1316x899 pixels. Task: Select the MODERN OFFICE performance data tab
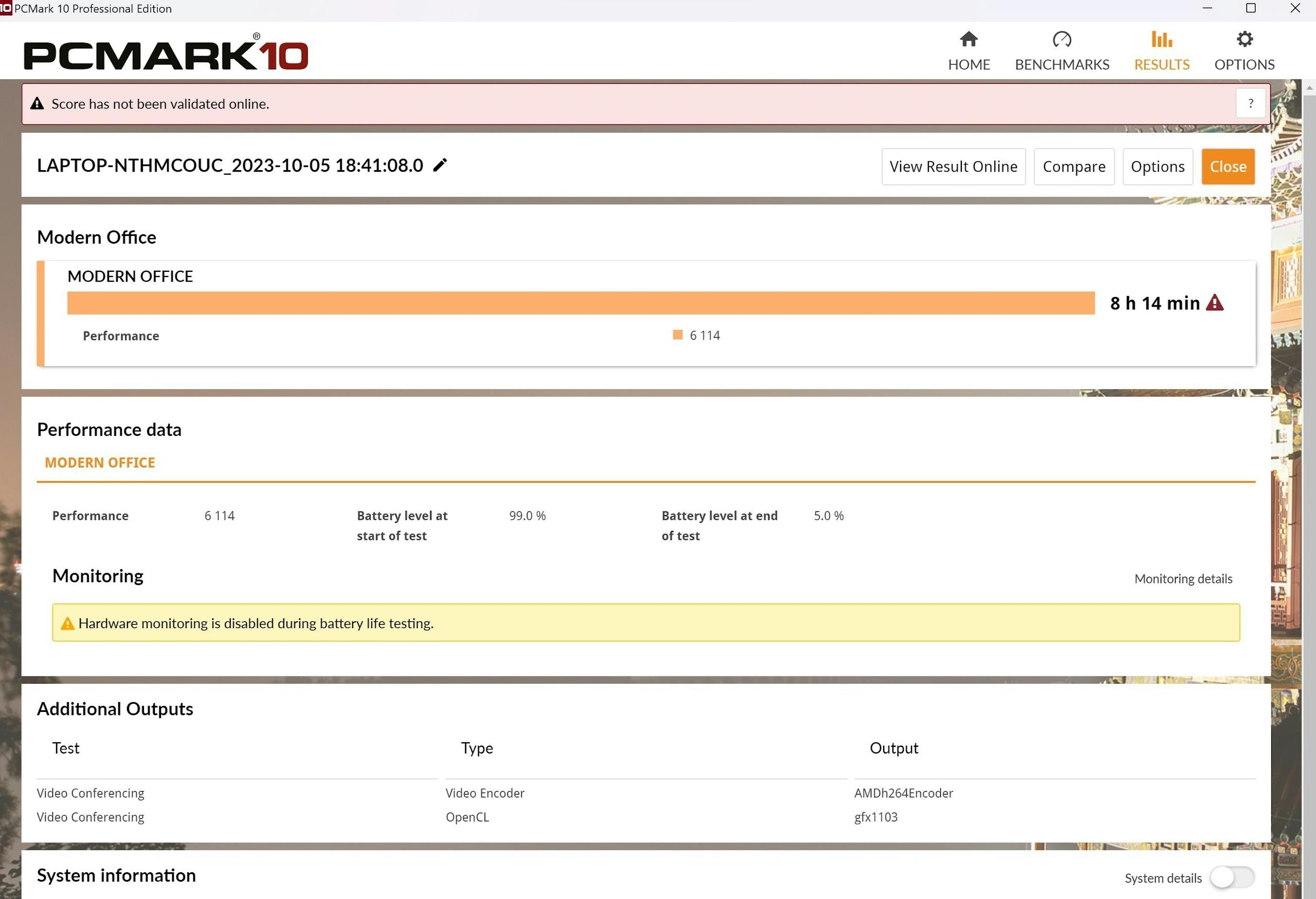100,463
